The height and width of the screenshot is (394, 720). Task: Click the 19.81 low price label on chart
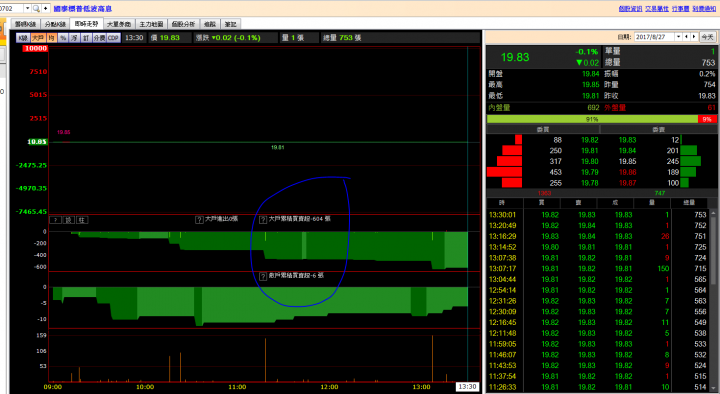277,147
